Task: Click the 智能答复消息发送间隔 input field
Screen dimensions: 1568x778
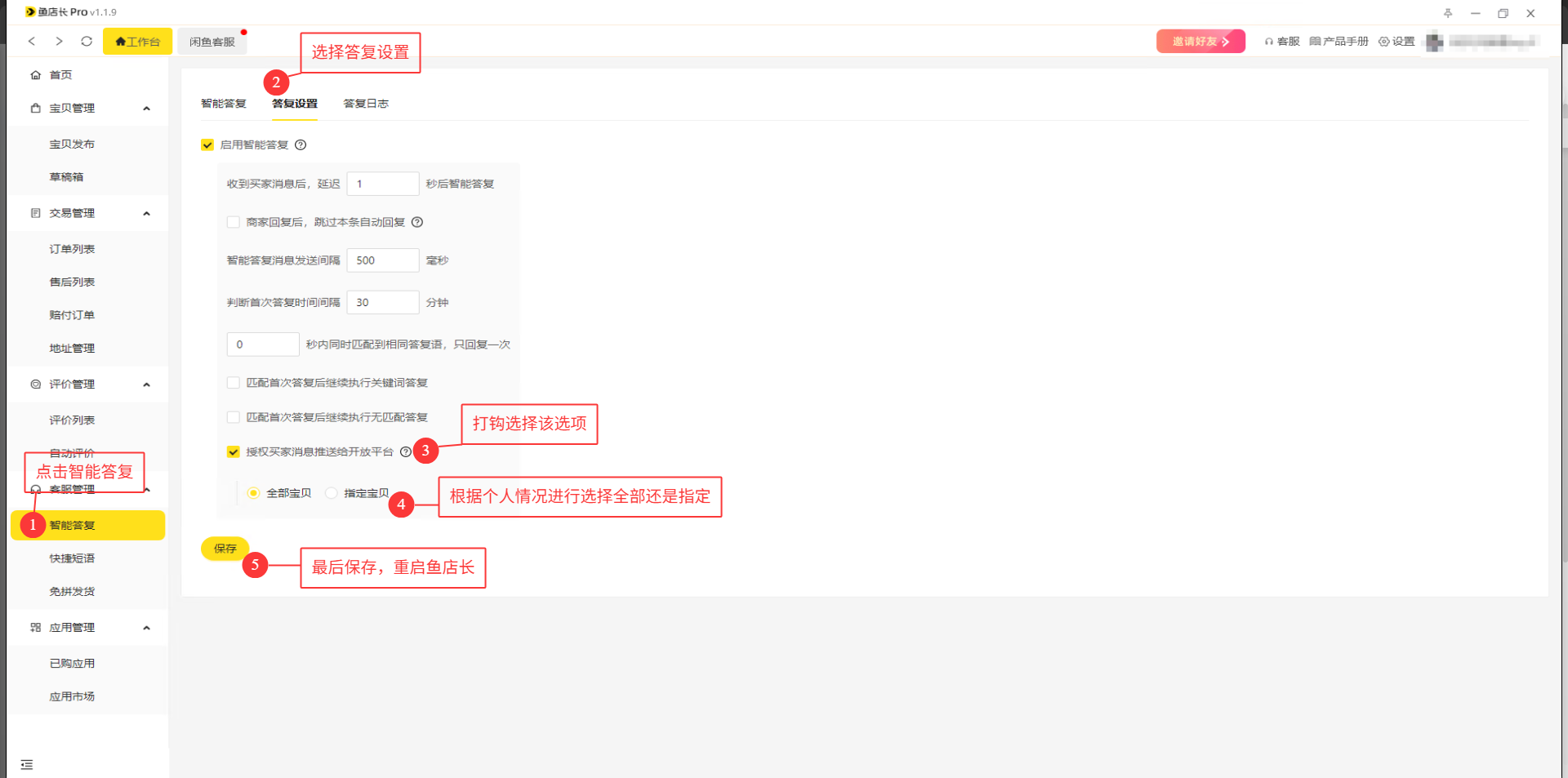Action: [x=382, y=260]
